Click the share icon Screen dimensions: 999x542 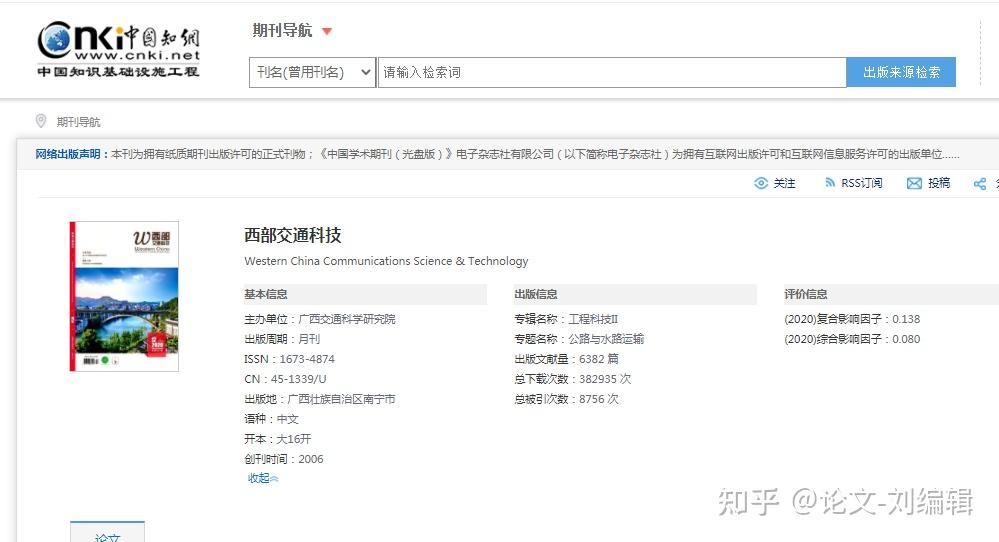[980, 184]
